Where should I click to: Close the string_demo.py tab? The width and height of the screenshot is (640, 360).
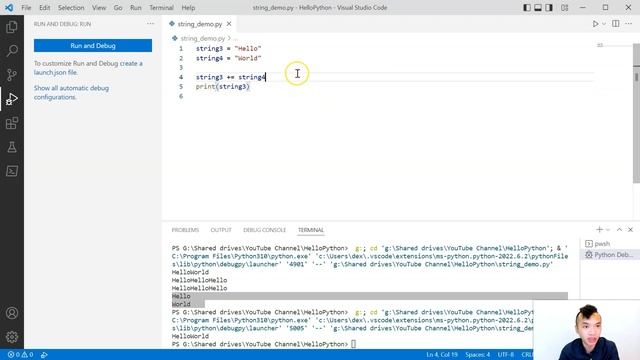tap(229, 24)
